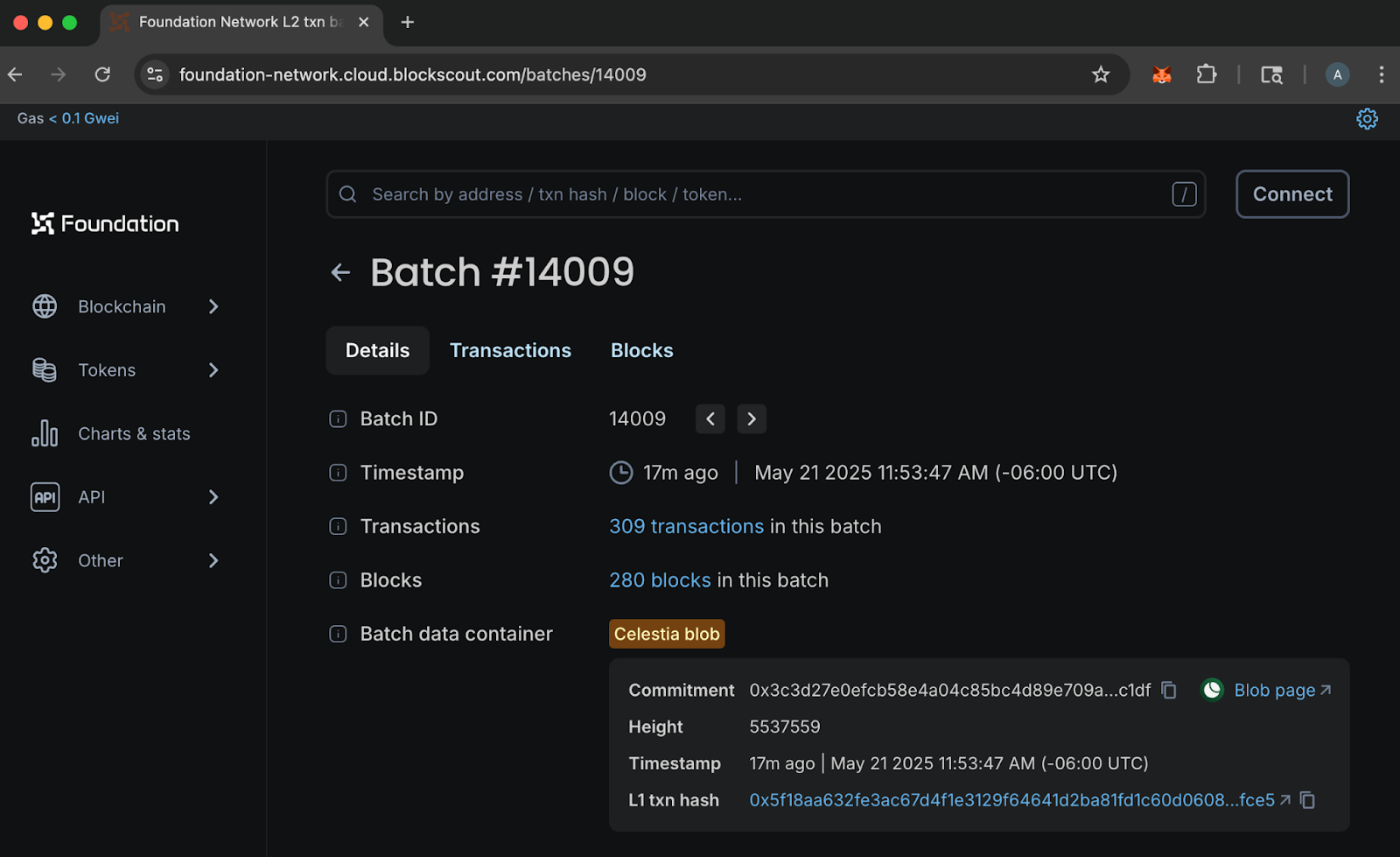Click the Connect button
Image resolution: width=1400 pixels, height=857 pixels.
[x=1292, y=194]
